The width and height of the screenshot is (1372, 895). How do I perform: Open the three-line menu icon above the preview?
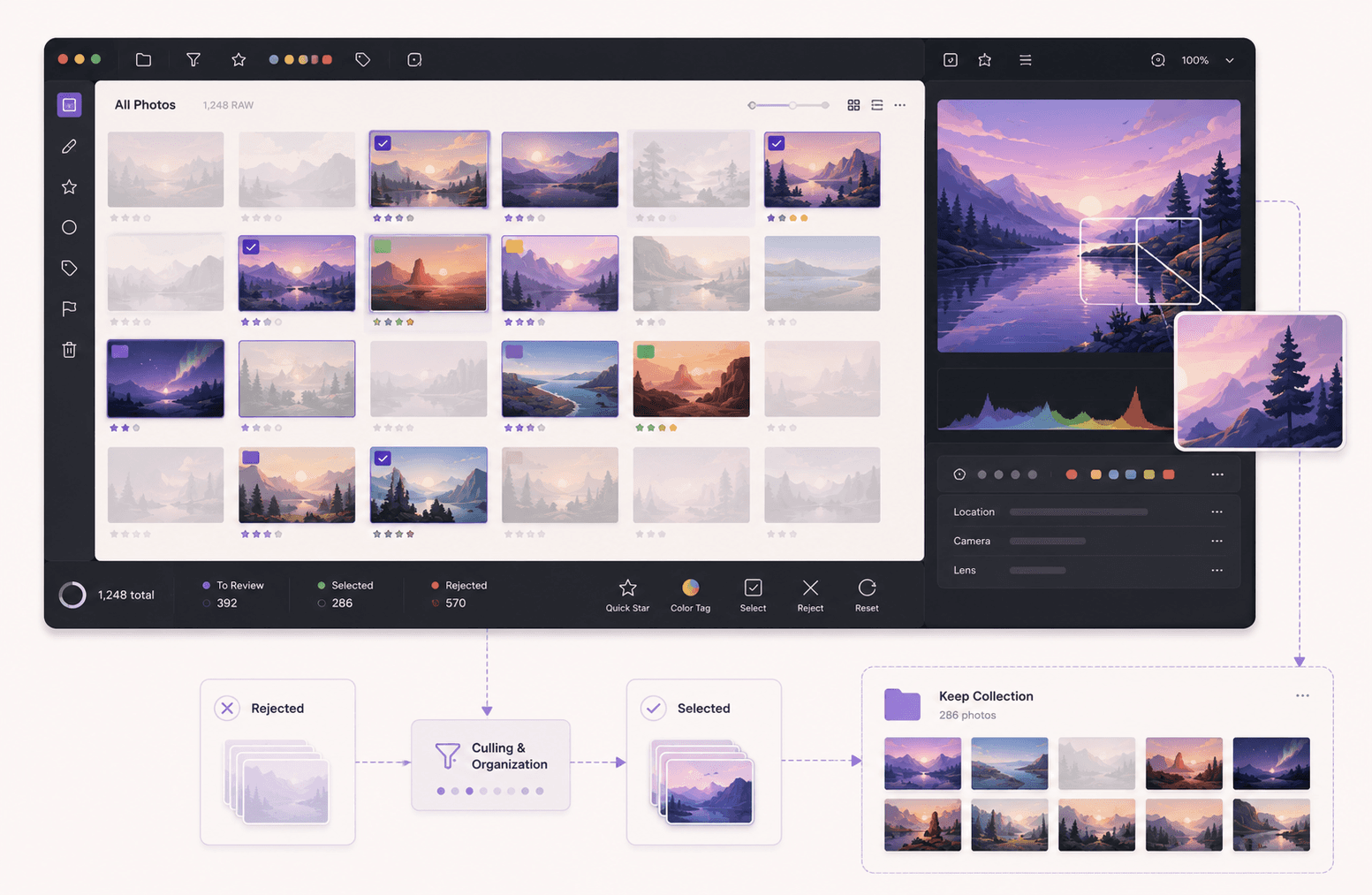point(1025,60)
